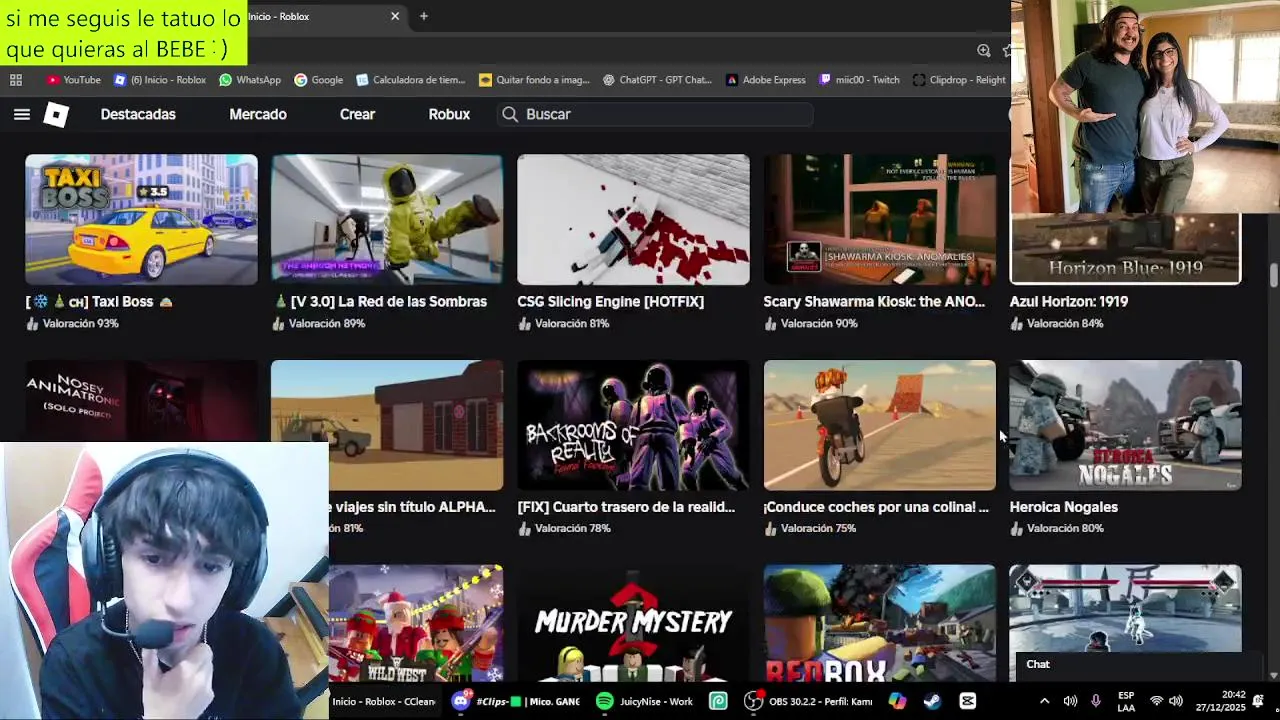
Task: Open the (6) Inicio - Roblox bookmark
Action: (159, 80)
